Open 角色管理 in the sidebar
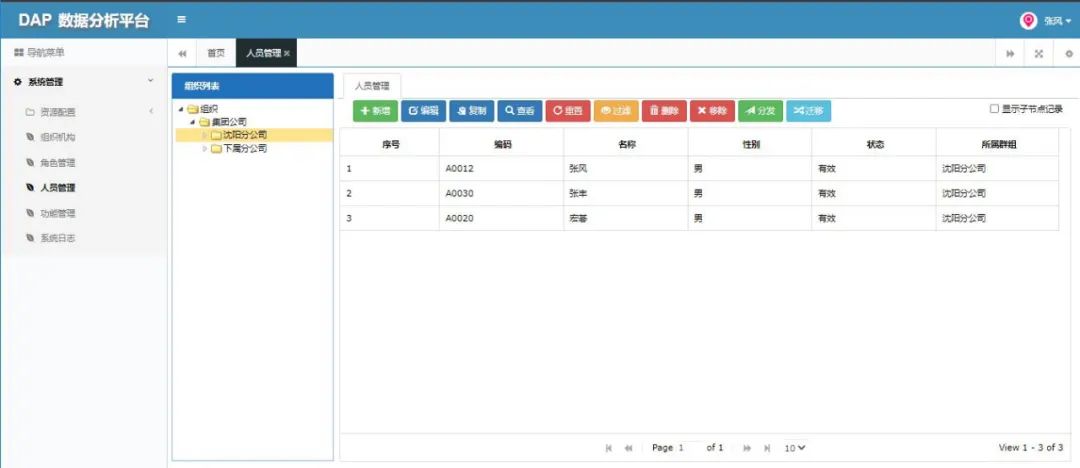 point(58,163)
